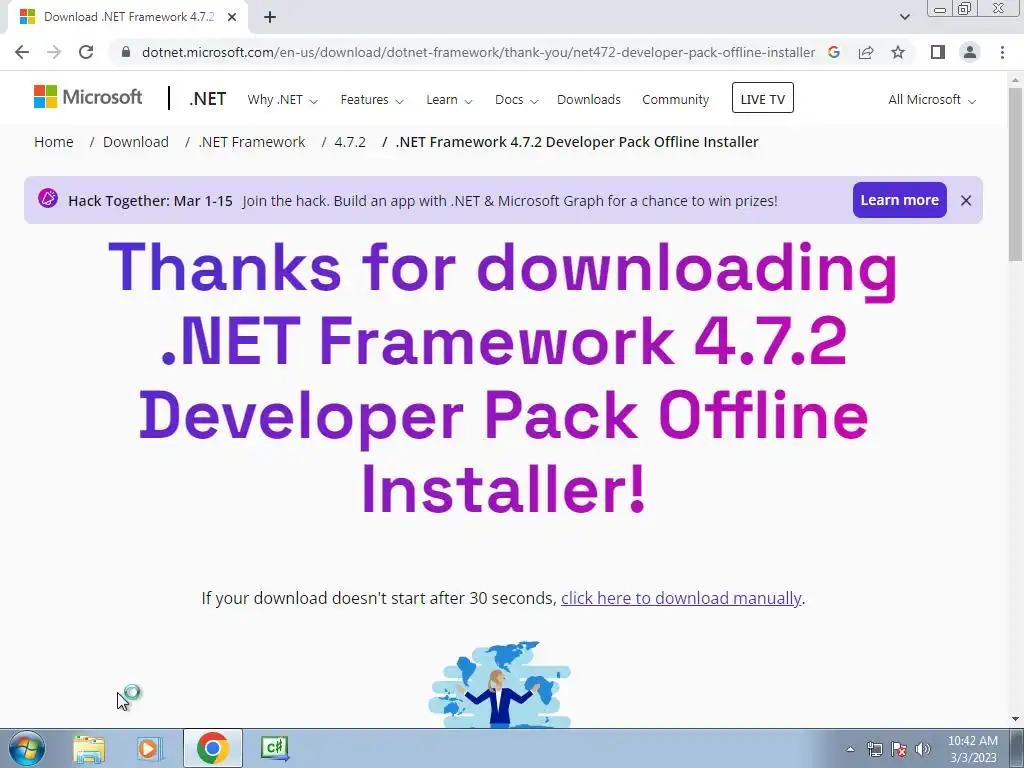Image resolution: width=1024 pixels, height=768 pixels.
Task: Click the page vertical scrollbar thumb
Action: pos(1016,174)
